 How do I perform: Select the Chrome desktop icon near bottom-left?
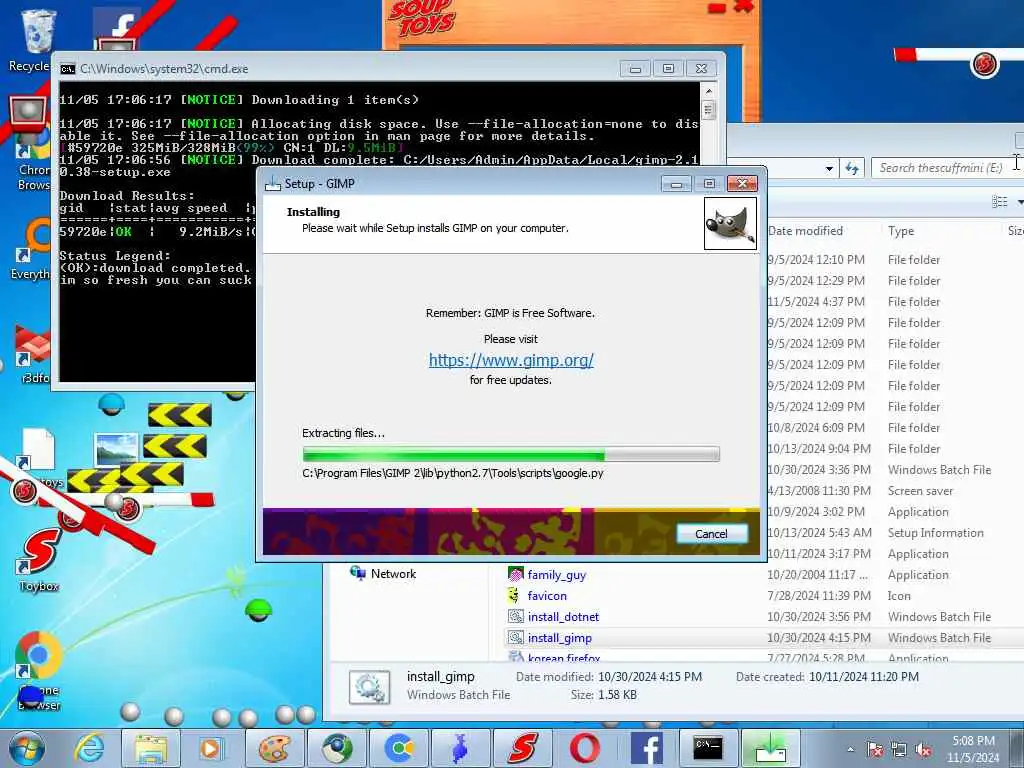[x=39, y=669]
